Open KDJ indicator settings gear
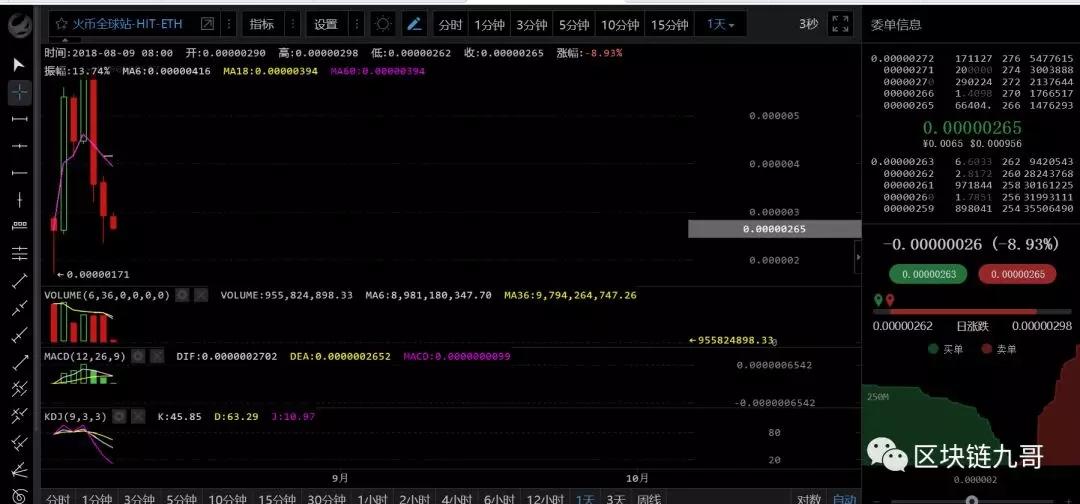1080x504 pixels. click(x=119, y=416)
